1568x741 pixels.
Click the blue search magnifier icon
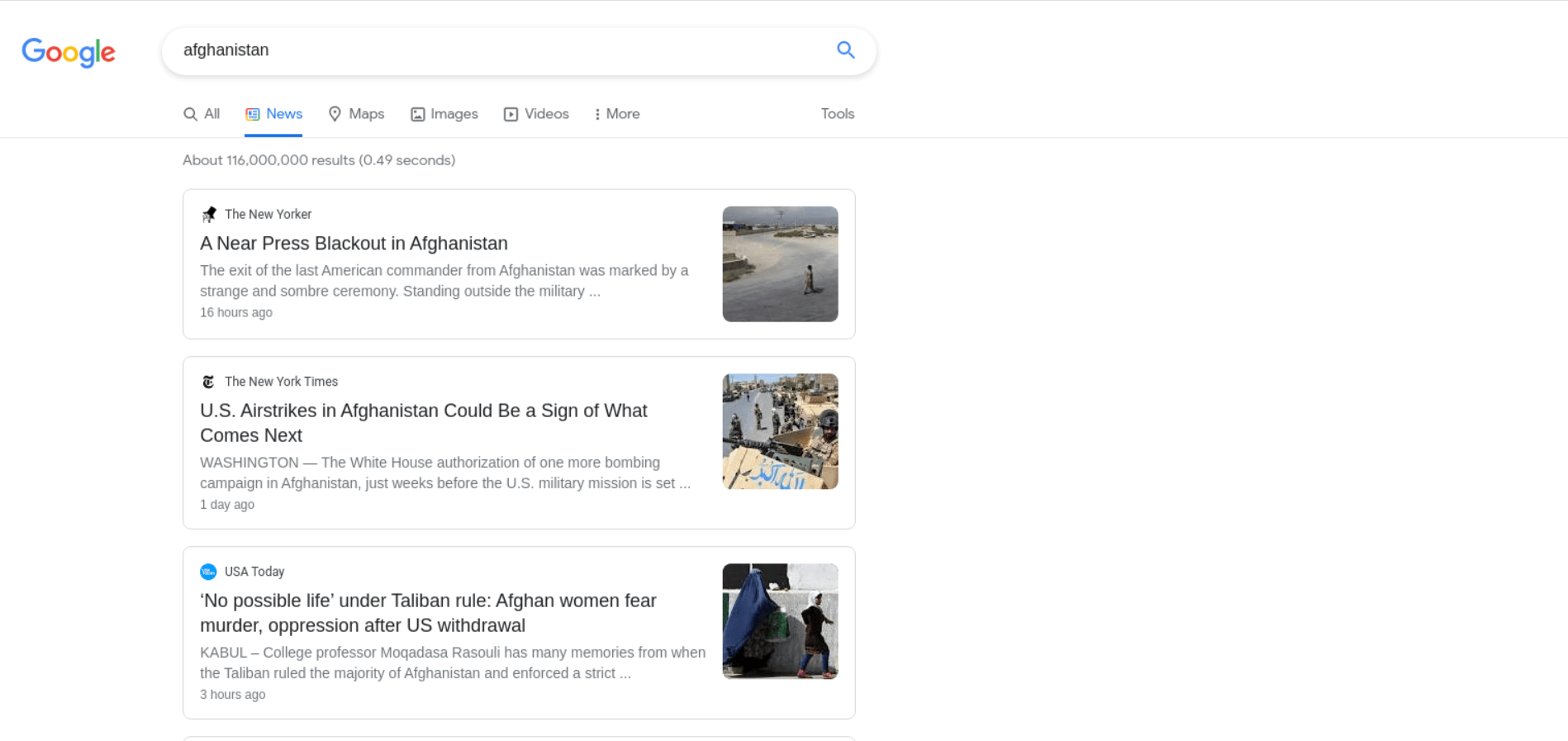pos(845,50)
